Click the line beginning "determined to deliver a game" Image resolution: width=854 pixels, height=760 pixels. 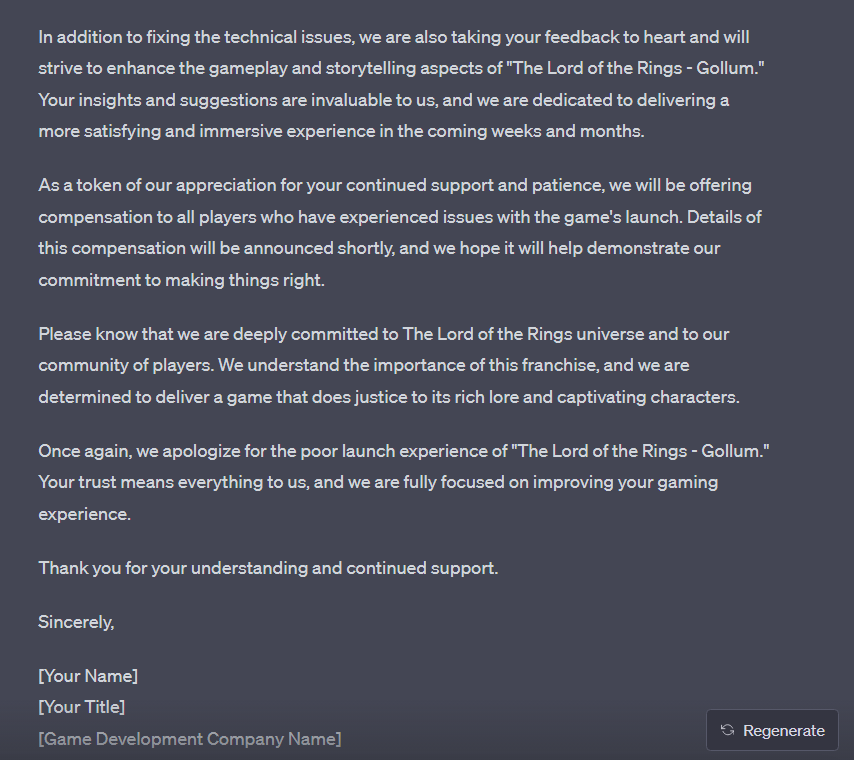tap(389, 397)
